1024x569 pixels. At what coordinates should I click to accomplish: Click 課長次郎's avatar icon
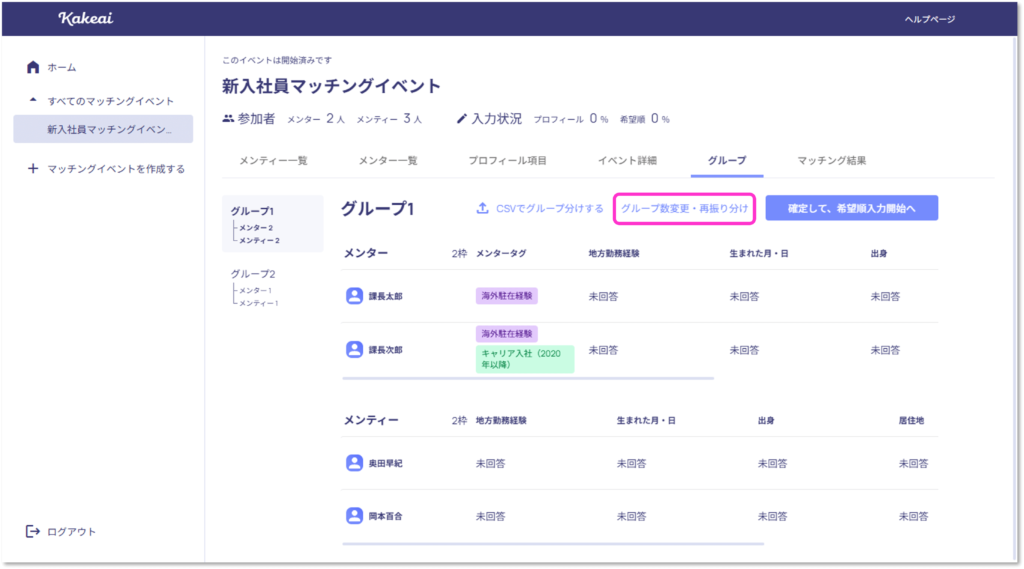tap(354, 349)
